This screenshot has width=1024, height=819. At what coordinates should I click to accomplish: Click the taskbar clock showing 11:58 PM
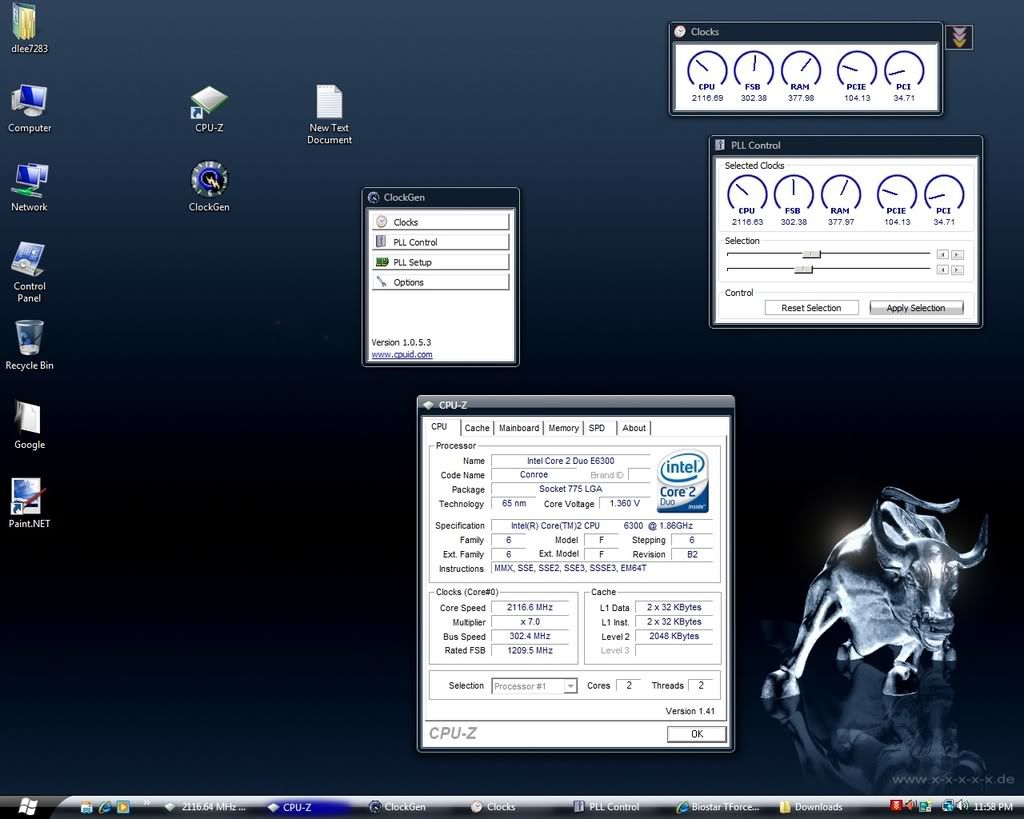point(993,807)
